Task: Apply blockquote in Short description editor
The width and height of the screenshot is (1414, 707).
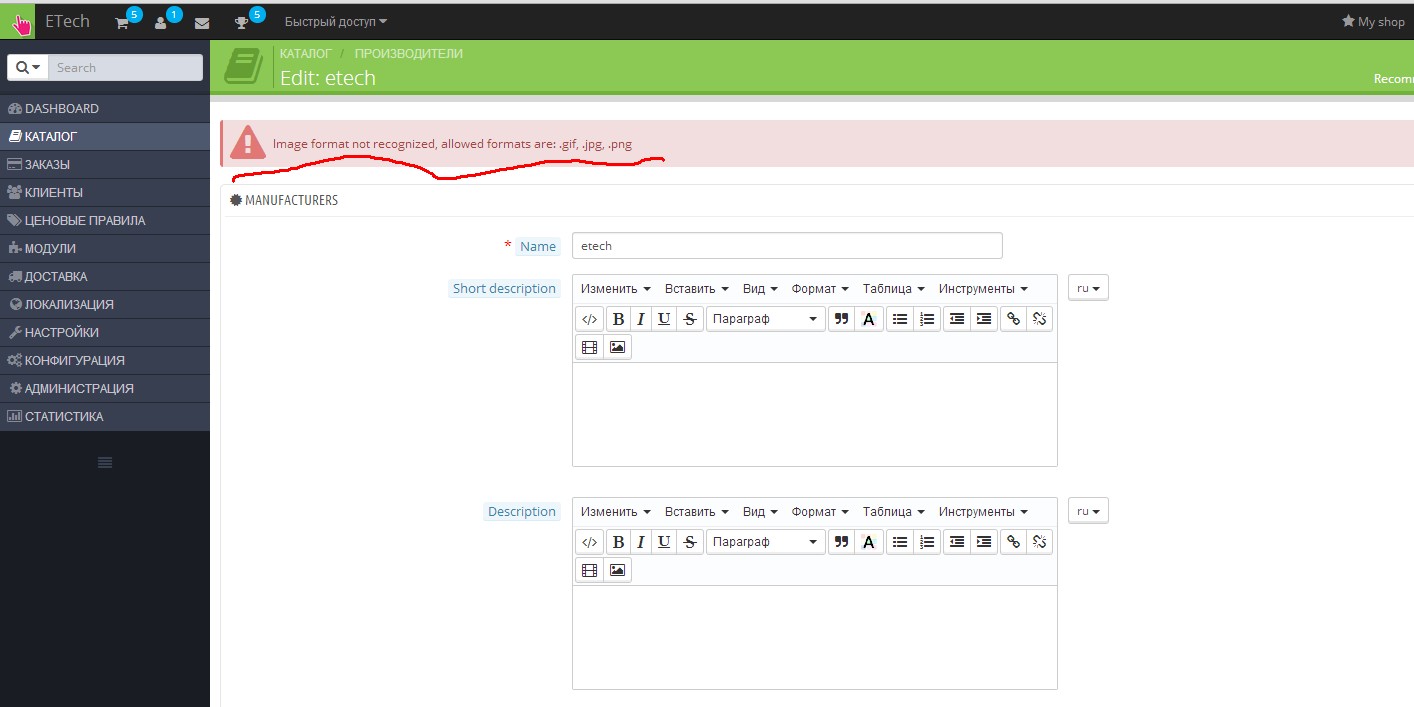Action: [x=841, y=319]
